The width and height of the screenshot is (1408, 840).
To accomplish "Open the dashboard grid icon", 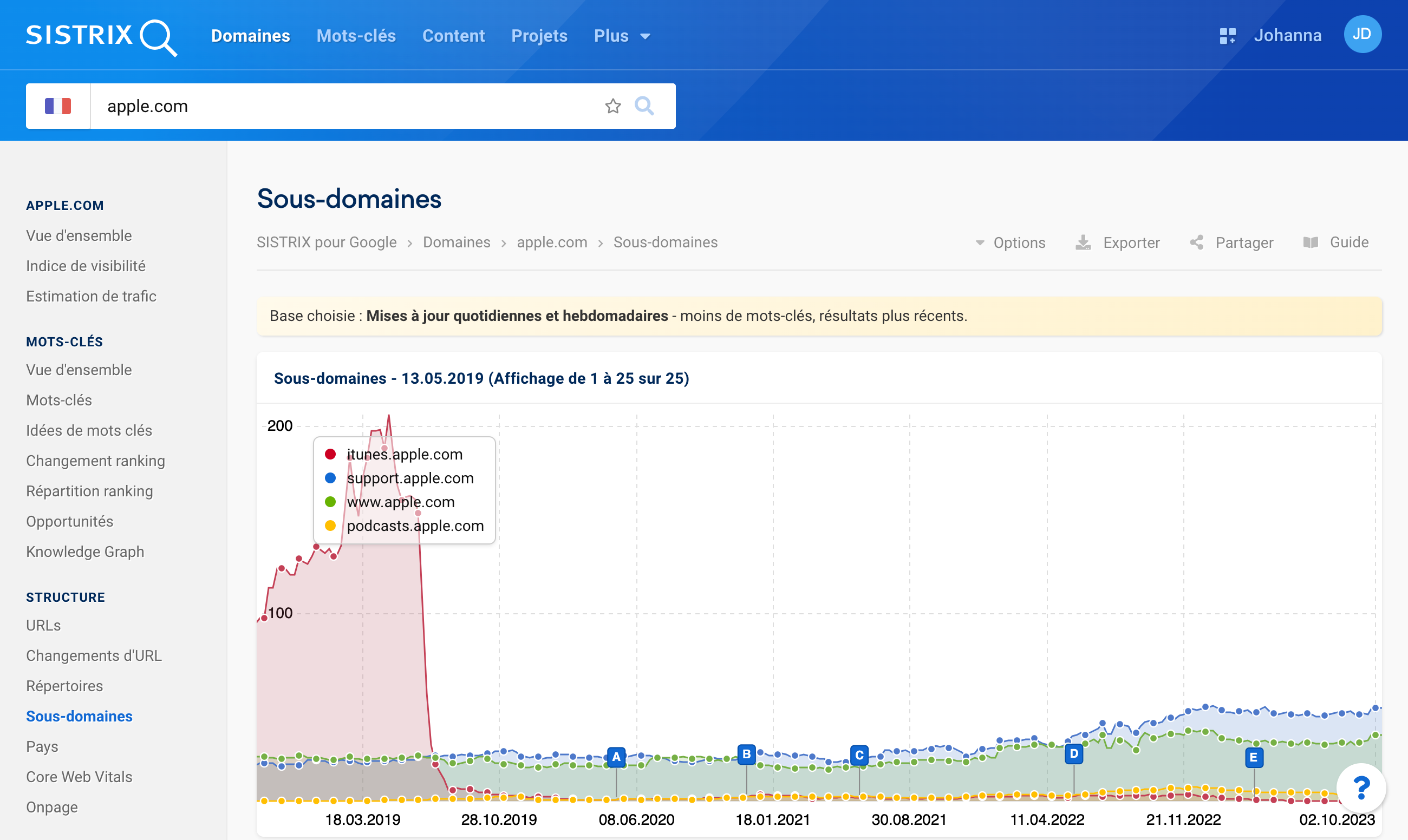I will [1227, 36].
